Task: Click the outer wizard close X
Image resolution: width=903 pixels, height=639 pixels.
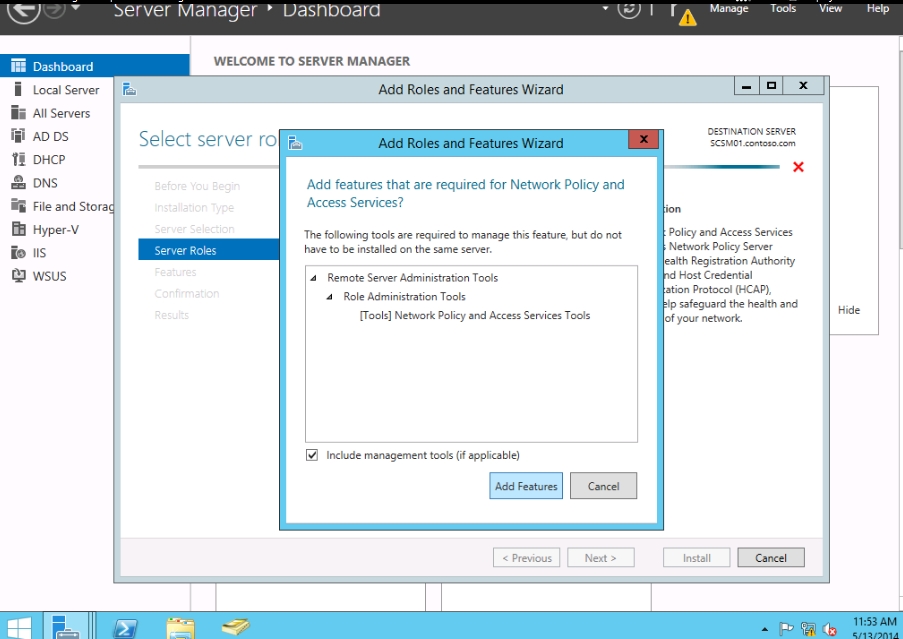Action: tap(803, 86)
